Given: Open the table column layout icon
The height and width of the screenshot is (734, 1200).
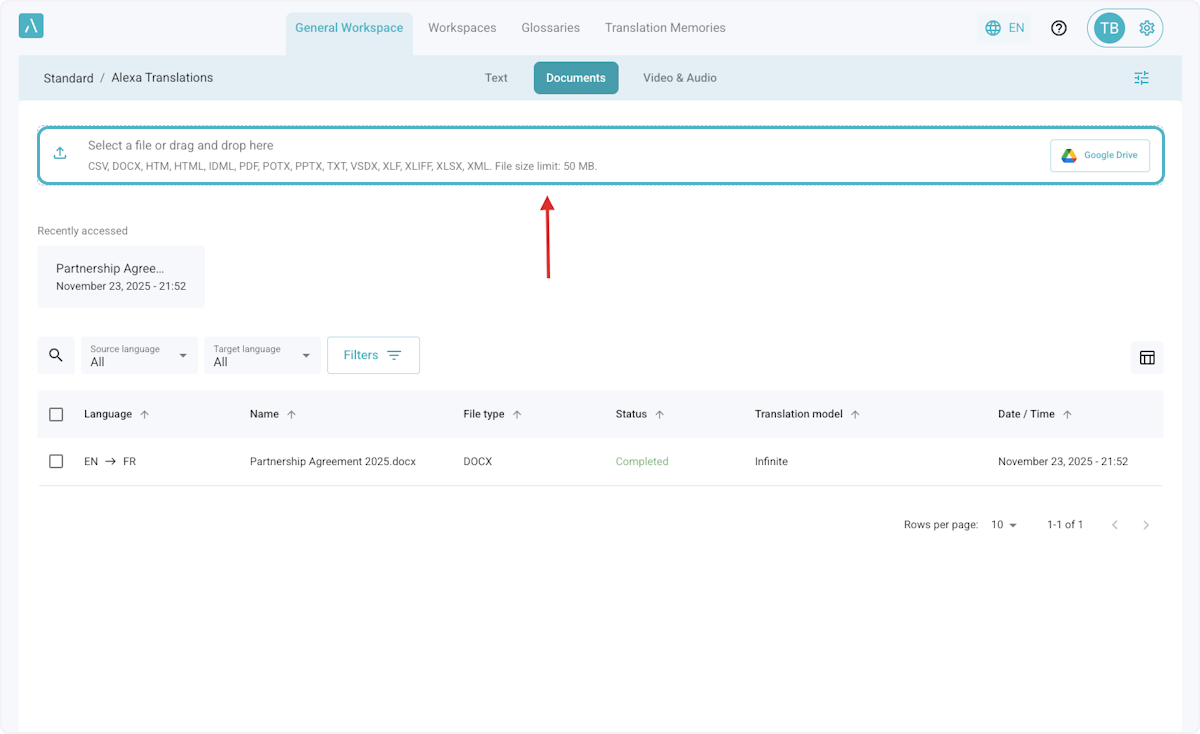Looking at the screenshot, I should 1147,357.
